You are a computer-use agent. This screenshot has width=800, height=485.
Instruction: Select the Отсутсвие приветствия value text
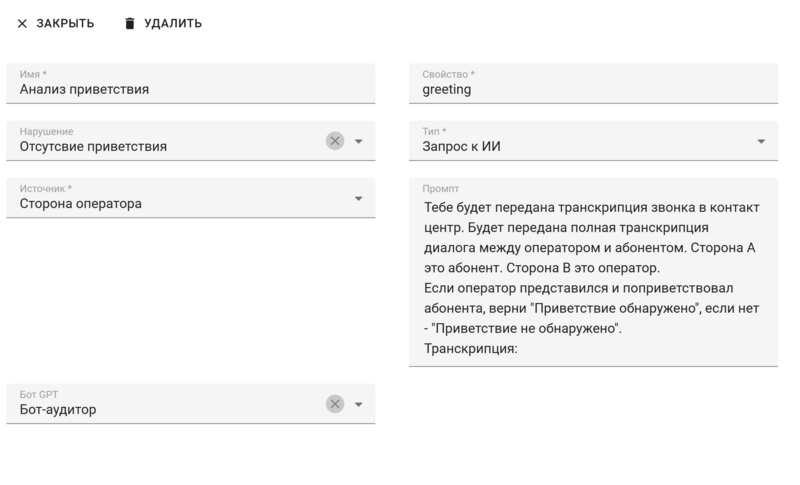pos(93,147)
